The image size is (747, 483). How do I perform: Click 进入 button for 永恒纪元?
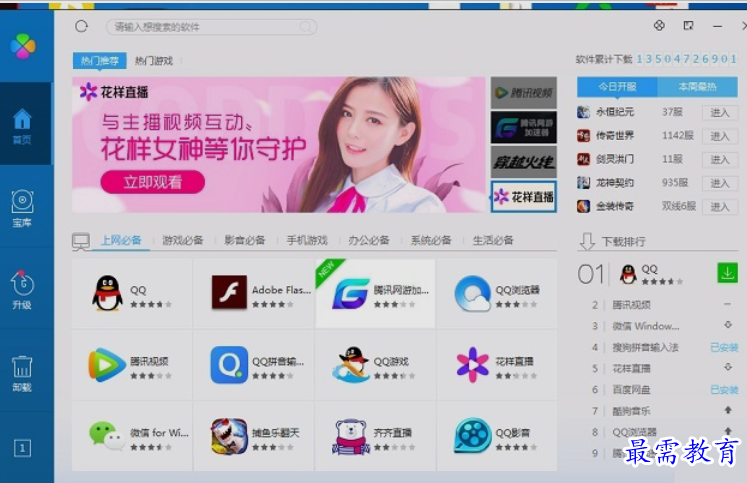[720, 113]
